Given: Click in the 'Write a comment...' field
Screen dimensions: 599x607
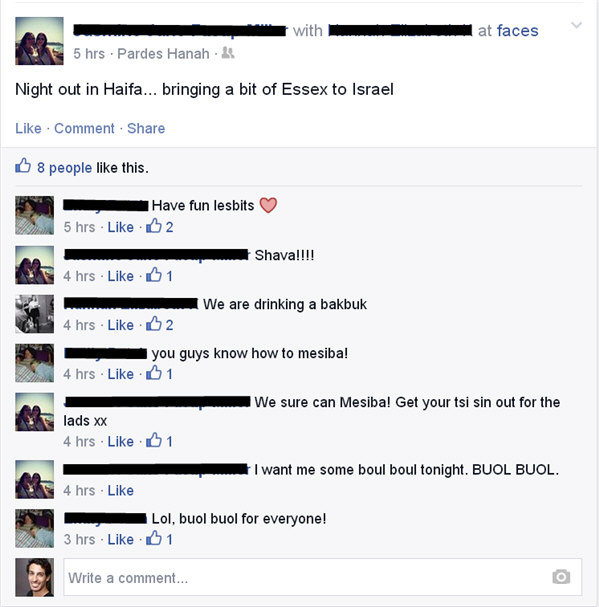Looking at the screenshot, I should pos(323,577).
